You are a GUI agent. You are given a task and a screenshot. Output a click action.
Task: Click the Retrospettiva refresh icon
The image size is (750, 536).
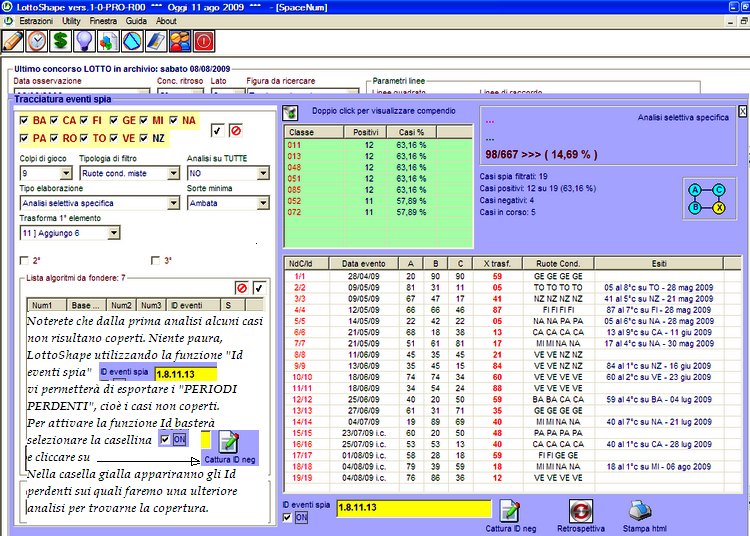pyautogui.click(x=581, y=511)
